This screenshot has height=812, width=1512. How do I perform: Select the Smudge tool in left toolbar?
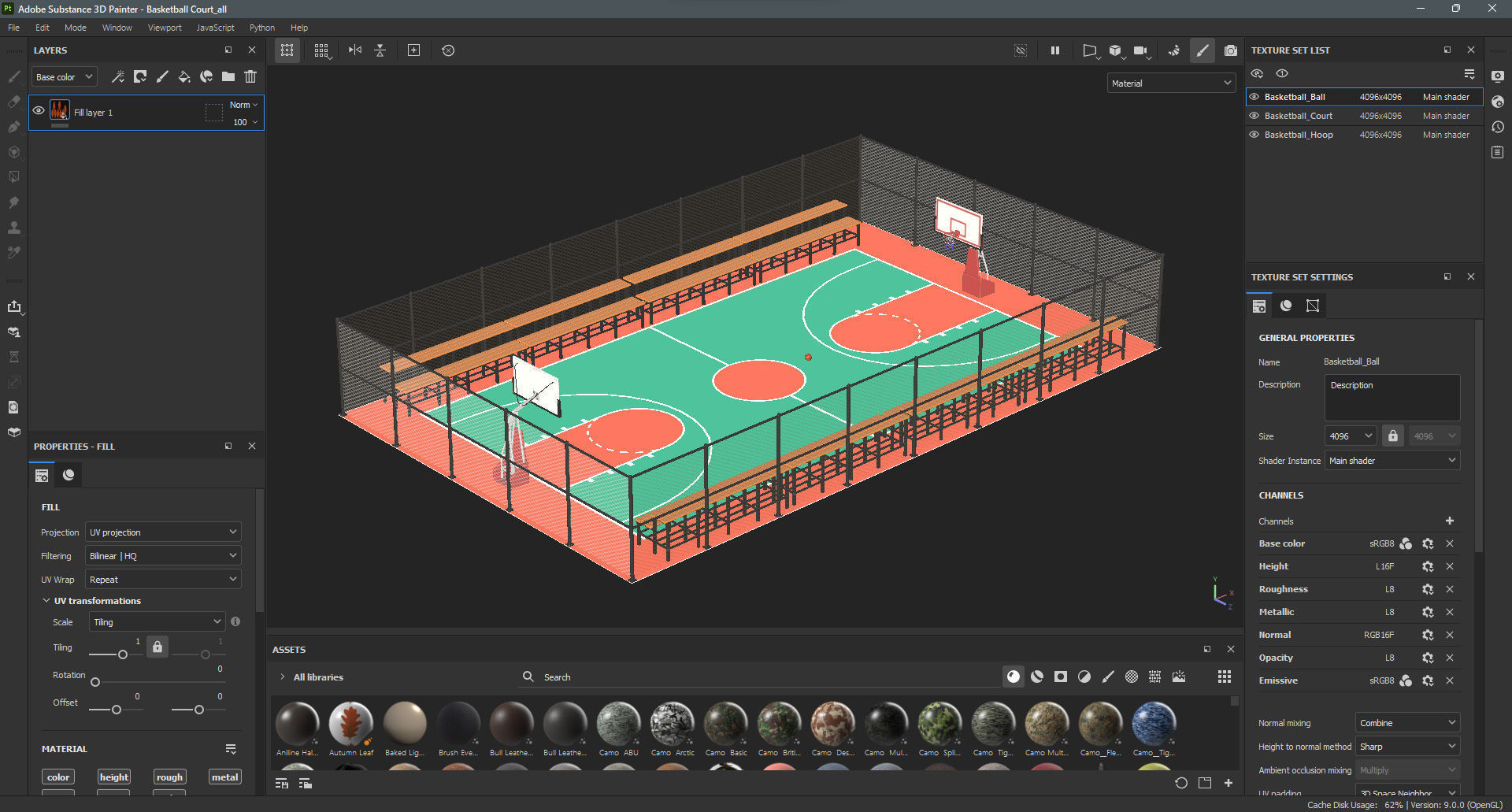pyautogui.click(x=13, y=202)
